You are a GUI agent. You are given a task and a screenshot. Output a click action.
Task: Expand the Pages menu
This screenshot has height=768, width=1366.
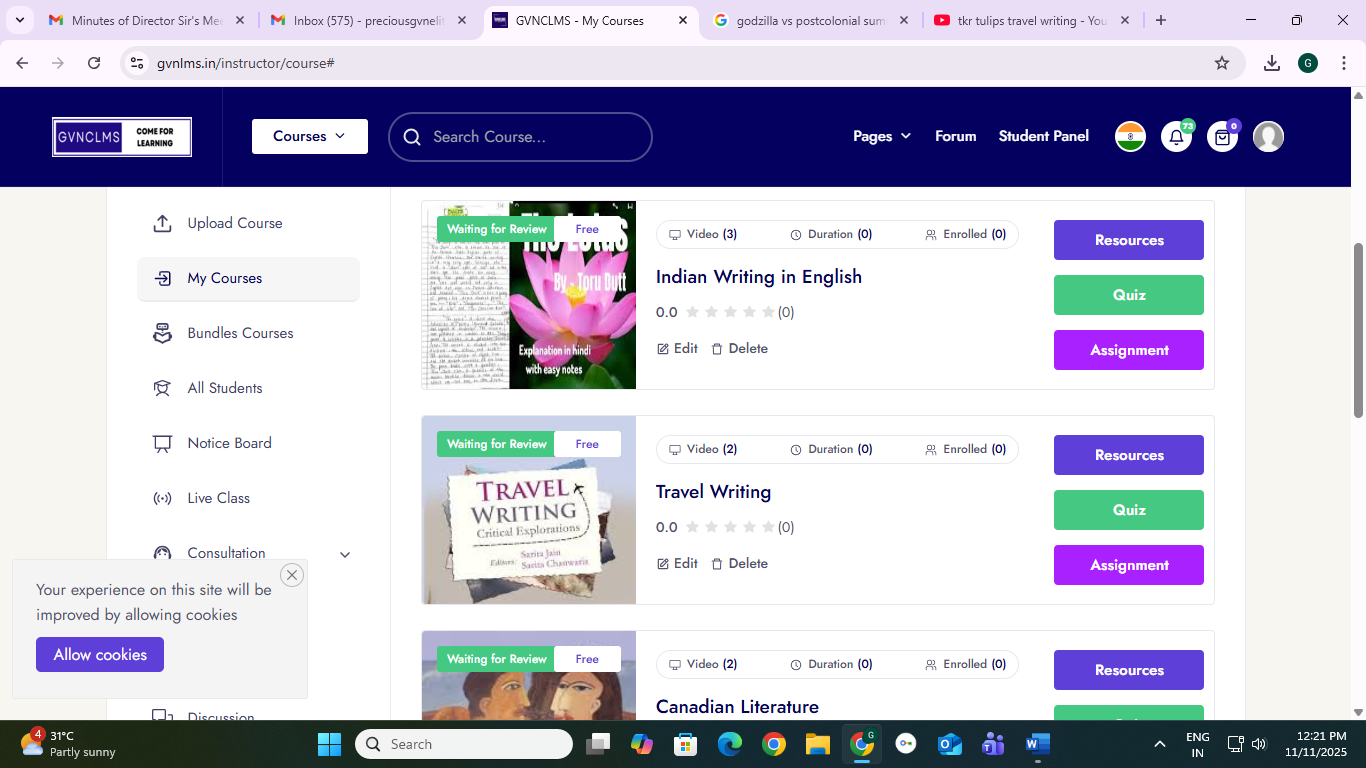point(881,136)
